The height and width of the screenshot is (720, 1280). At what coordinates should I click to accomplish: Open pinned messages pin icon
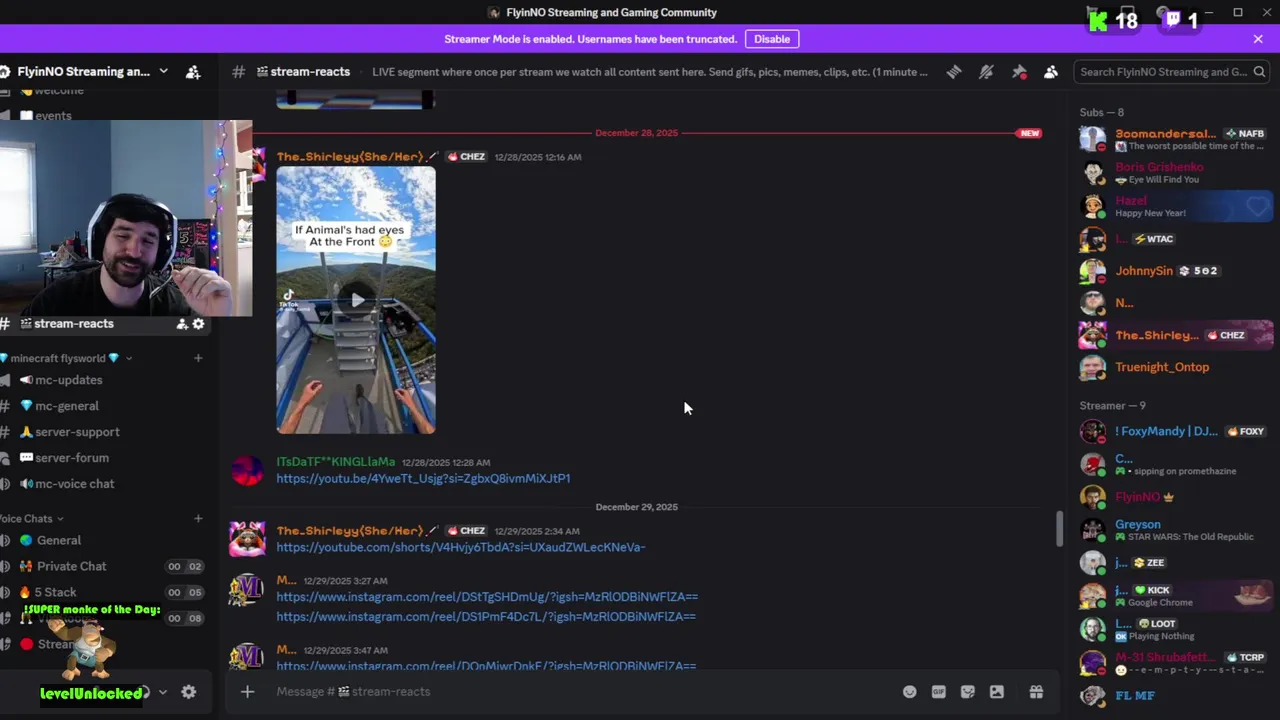[1019, 72]
